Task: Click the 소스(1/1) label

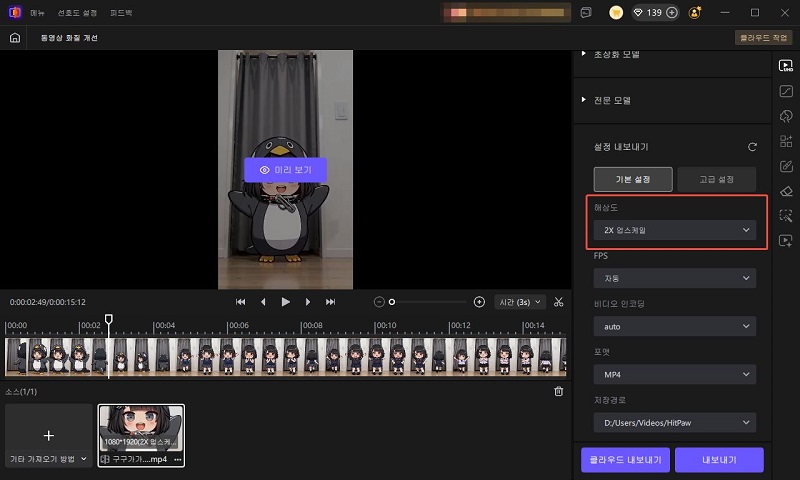Action: 21,392
